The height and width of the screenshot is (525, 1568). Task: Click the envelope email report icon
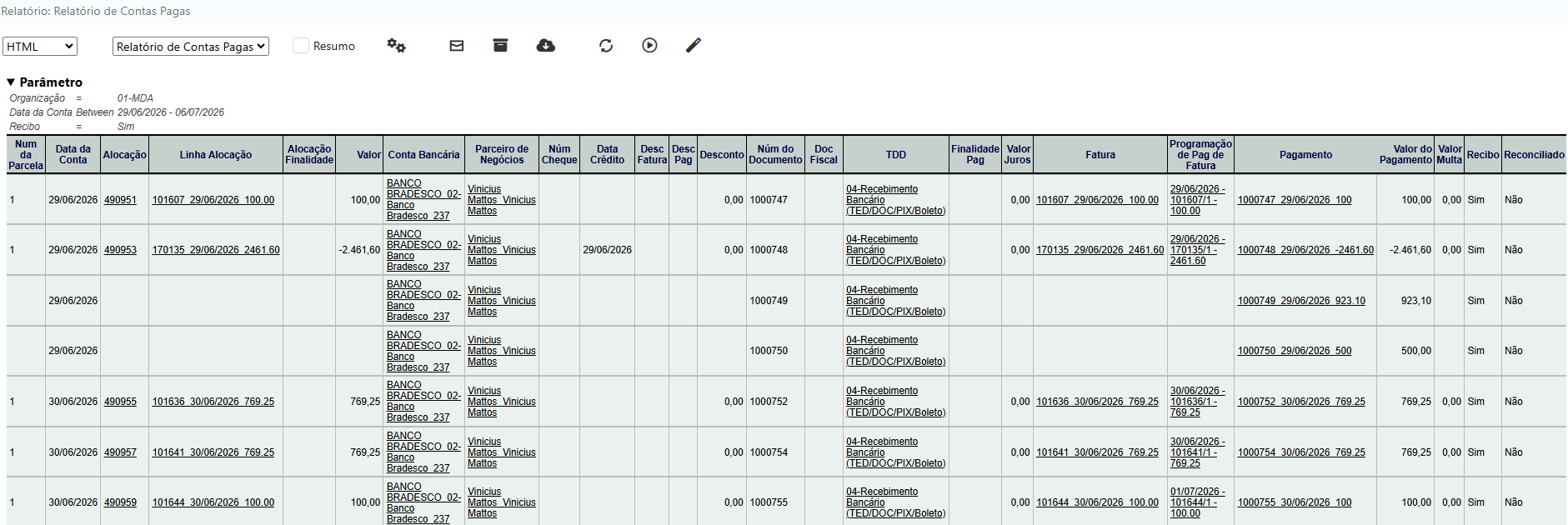[457, 46]
